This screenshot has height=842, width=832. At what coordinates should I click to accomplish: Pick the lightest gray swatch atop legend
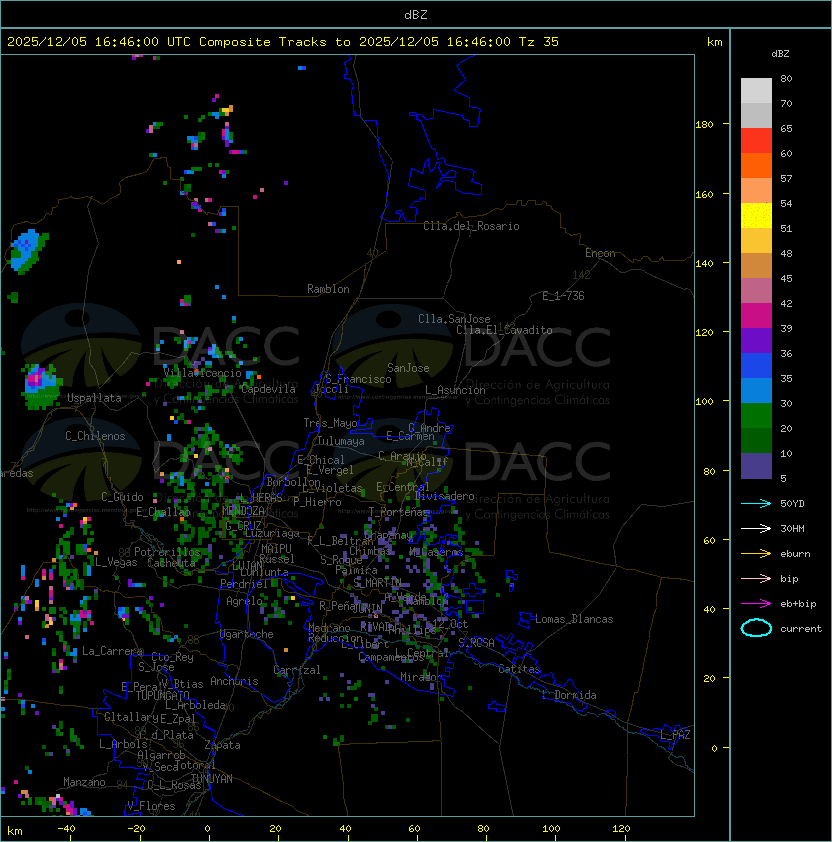(x=756, y=91)
